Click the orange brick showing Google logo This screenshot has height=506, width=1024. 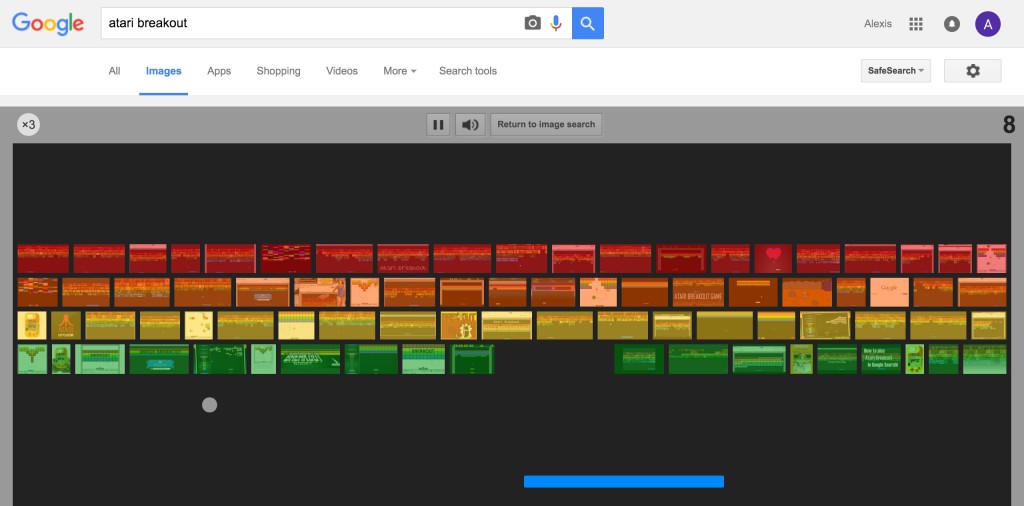889,293
